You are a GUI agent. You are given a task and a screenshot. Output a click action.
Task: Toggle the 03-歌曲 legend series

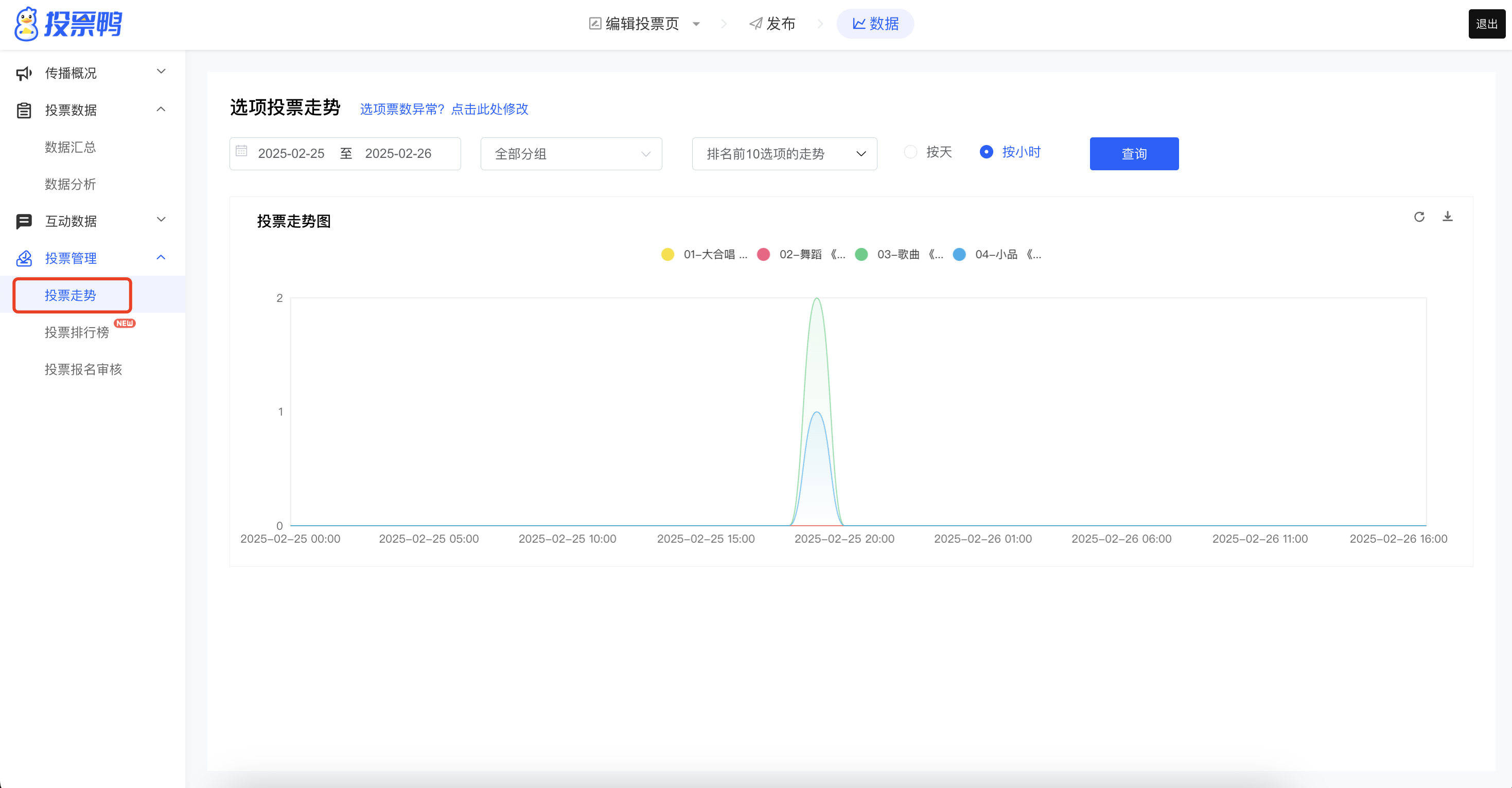pos(898,255)
